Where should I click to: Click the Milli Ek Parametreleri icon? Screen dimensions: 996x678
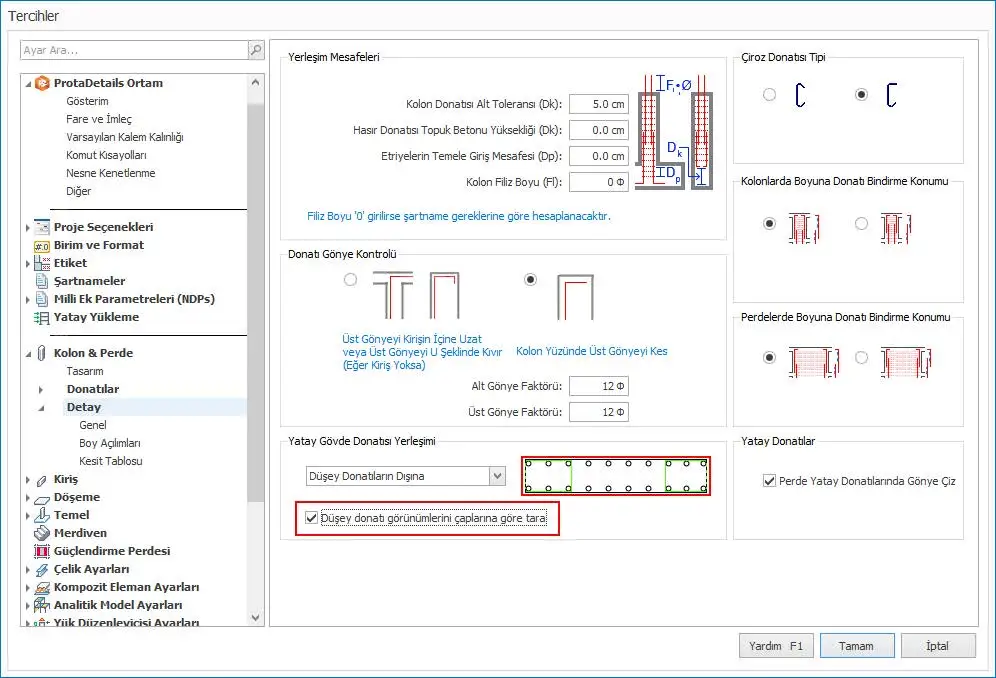42,299
